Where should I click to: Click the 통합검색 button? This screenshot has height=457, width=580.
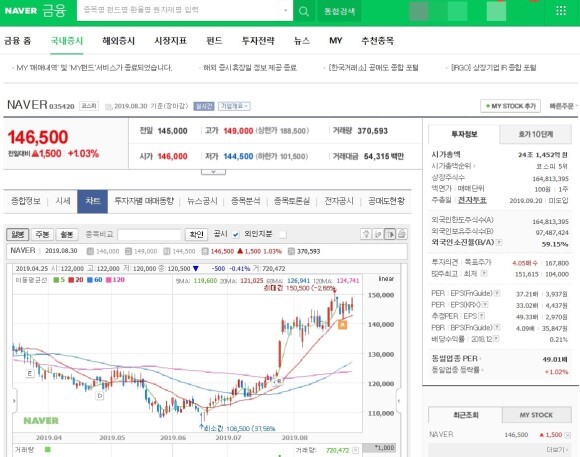[340, 11]
